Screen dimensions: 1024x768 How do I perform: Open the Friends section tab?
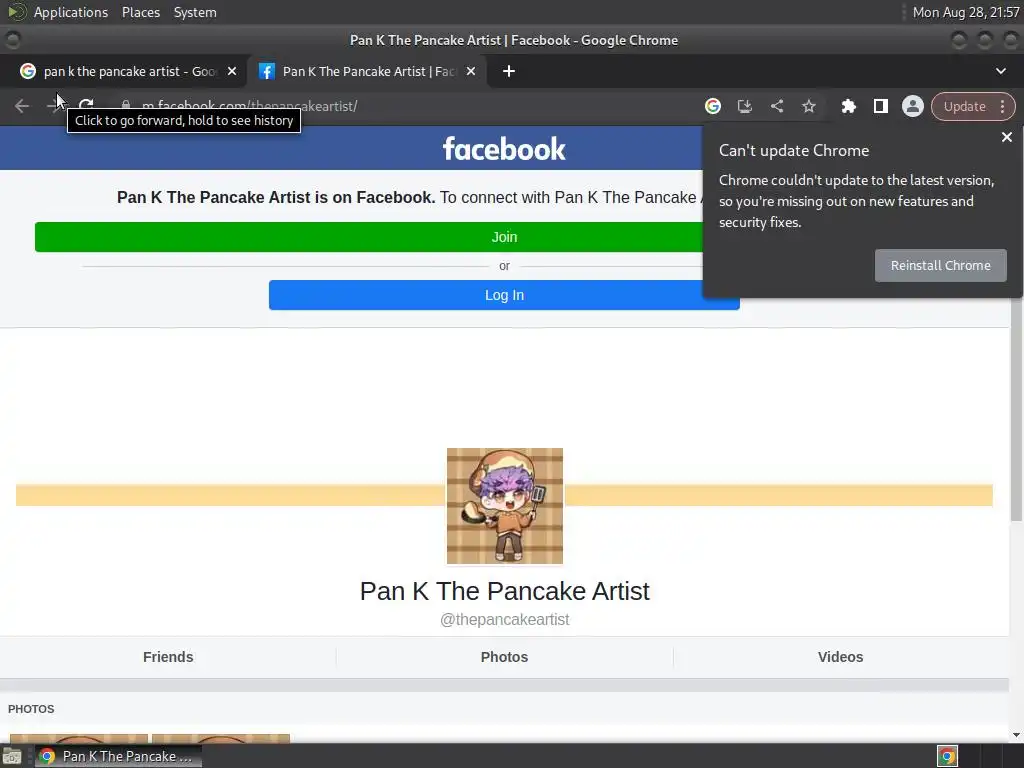[x=168, y=657]
